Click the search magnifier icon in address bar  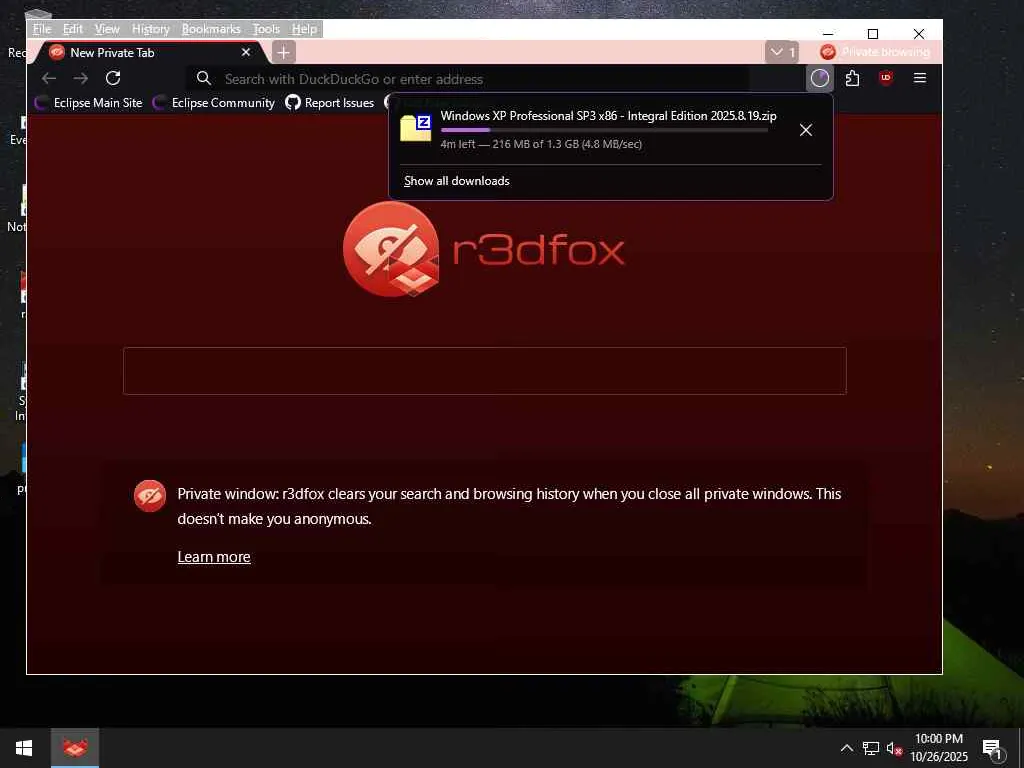coord(204,78)
